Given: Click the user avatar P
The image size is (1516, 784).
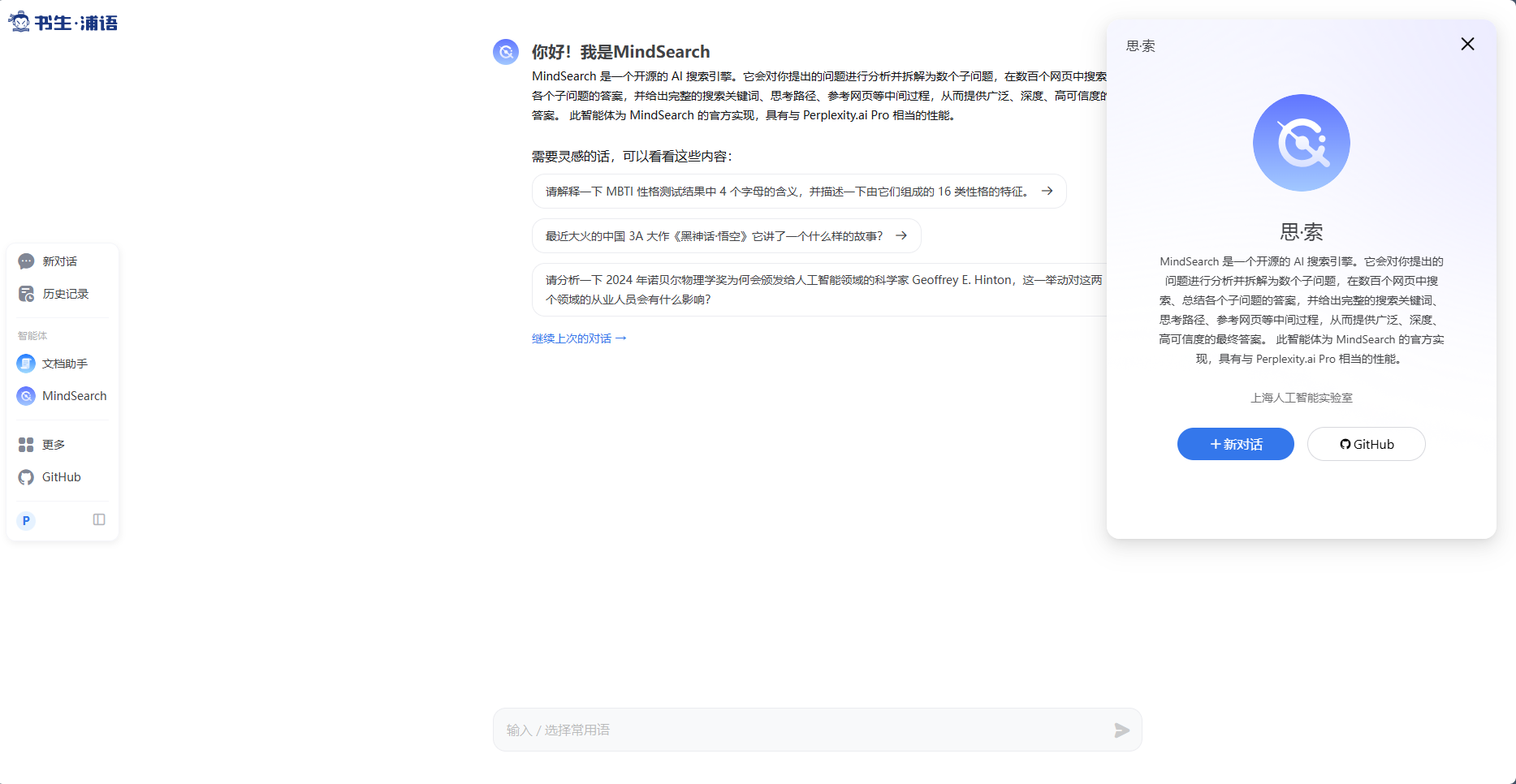Looking at the screenshot, I should pyautogui.click(x=26, y=520).
